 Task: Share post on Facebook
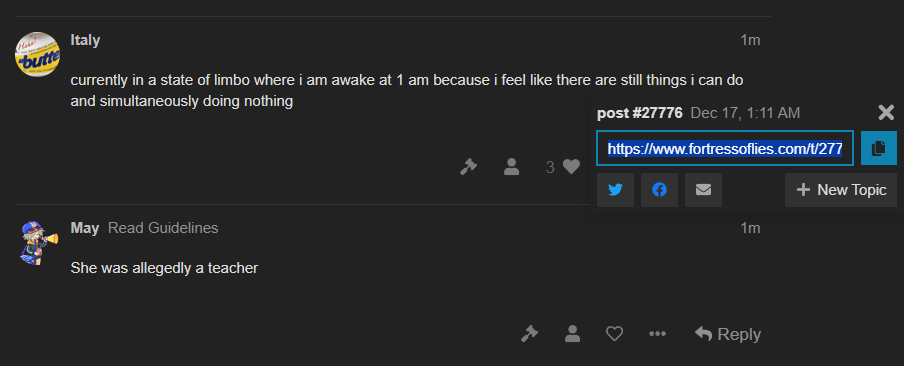(659, 190)
